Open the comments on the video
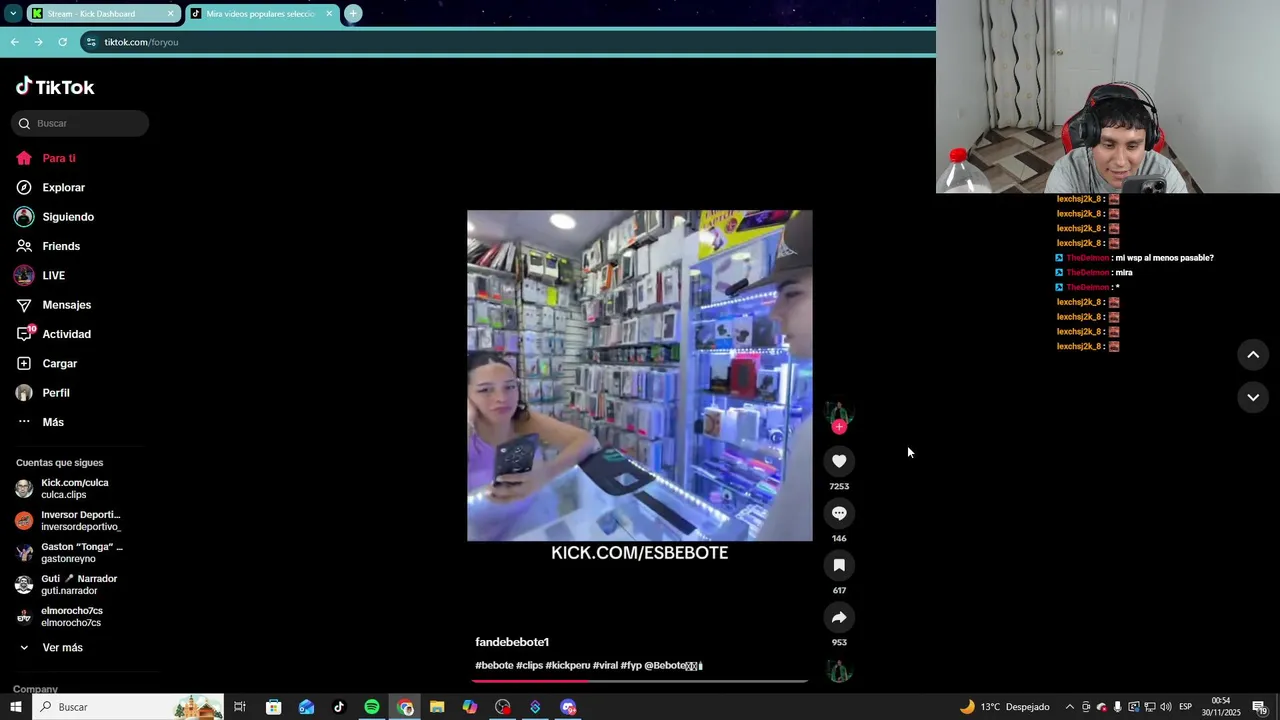Viewport: 1280px width, 720px height. pos(839,513)
